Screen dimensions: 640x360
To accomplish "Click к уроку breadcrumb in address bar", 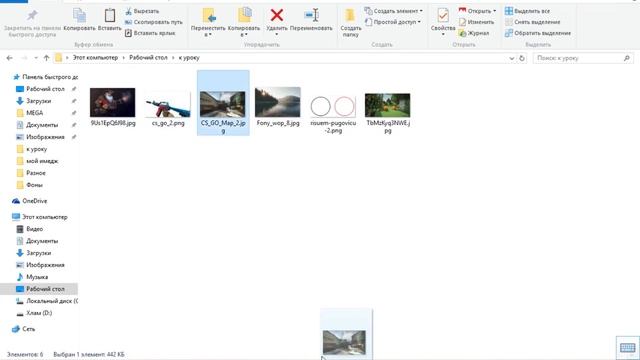I will click(x=189, y=58).
